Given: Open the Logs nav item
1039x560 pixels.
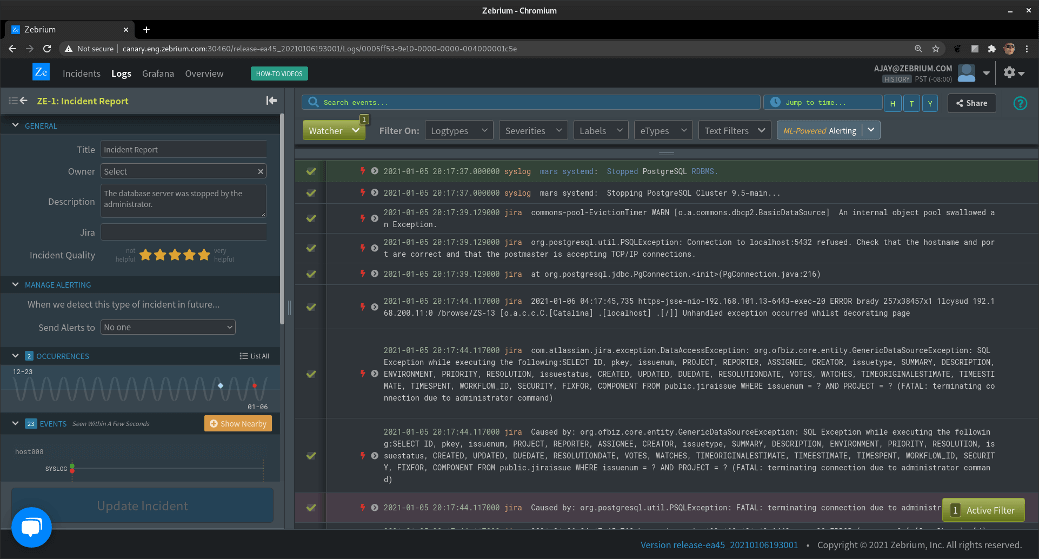Looking at the screenshot, I should (121, 74).
